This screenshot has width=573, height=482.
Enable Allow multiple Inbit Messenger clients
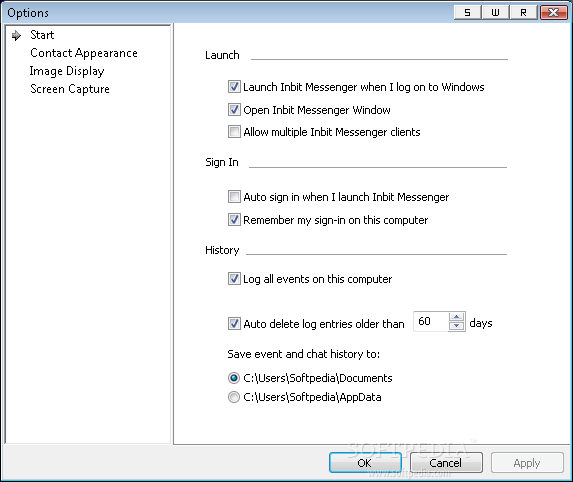point(234,132)
